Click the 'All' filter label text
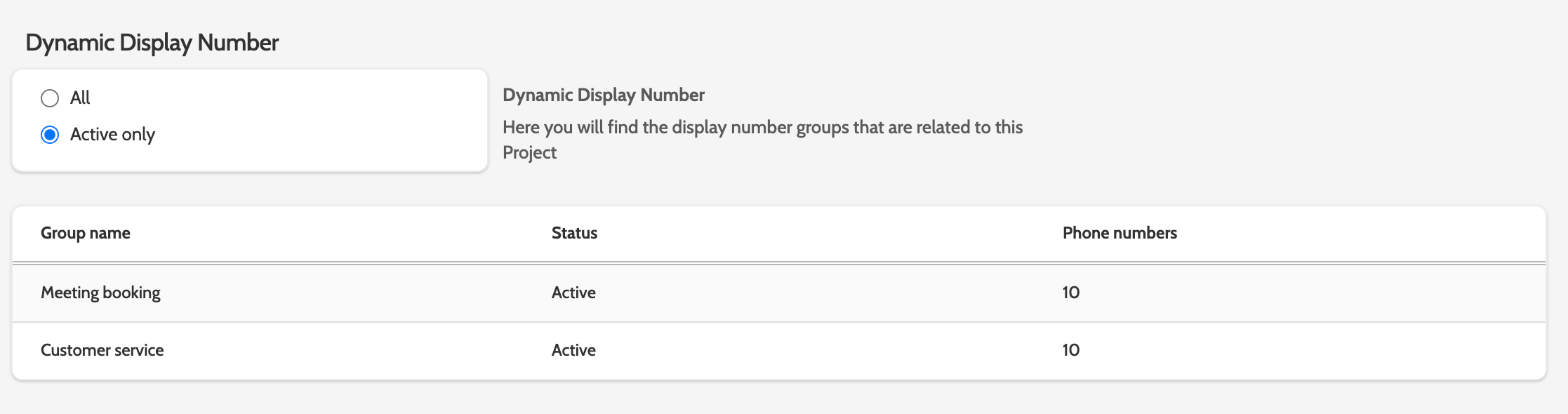The image size is (1568, 414). (x=80, y=98)
